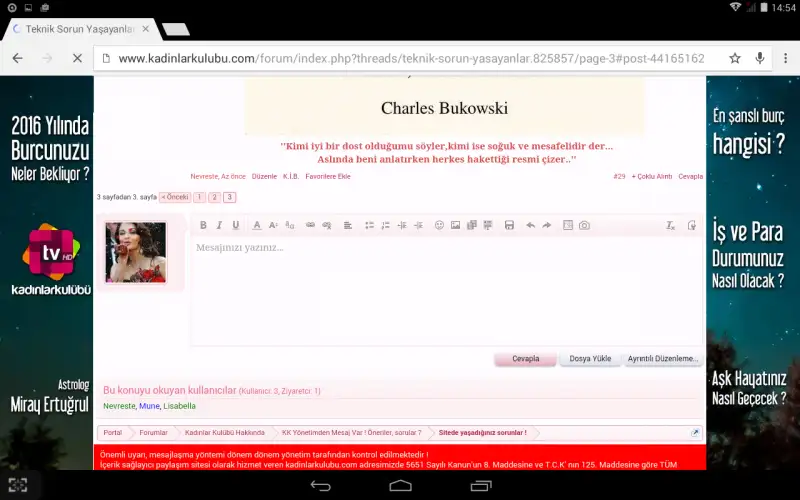The width and height of the screenshot is (800, 500).
Task: Toggle underline formatting in the editor
Action: tap(236, 226)
